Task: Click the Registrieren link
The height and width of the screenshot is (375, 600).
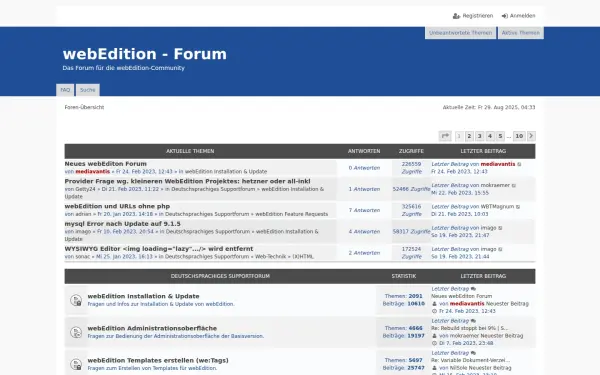Action: coord(478,16)
